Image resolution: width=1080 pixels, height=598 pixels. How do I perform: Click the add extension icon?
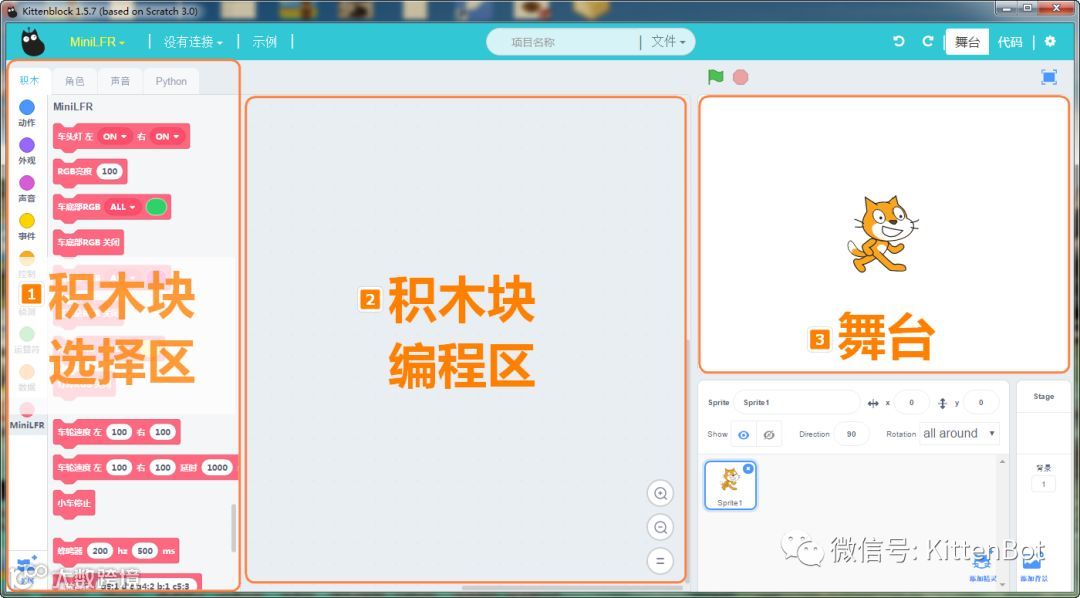[x=27, y=570]
